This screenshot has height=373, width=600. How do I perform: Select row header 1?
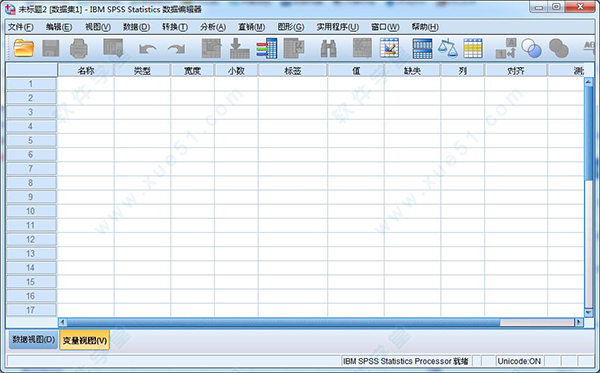click(31, 84)
